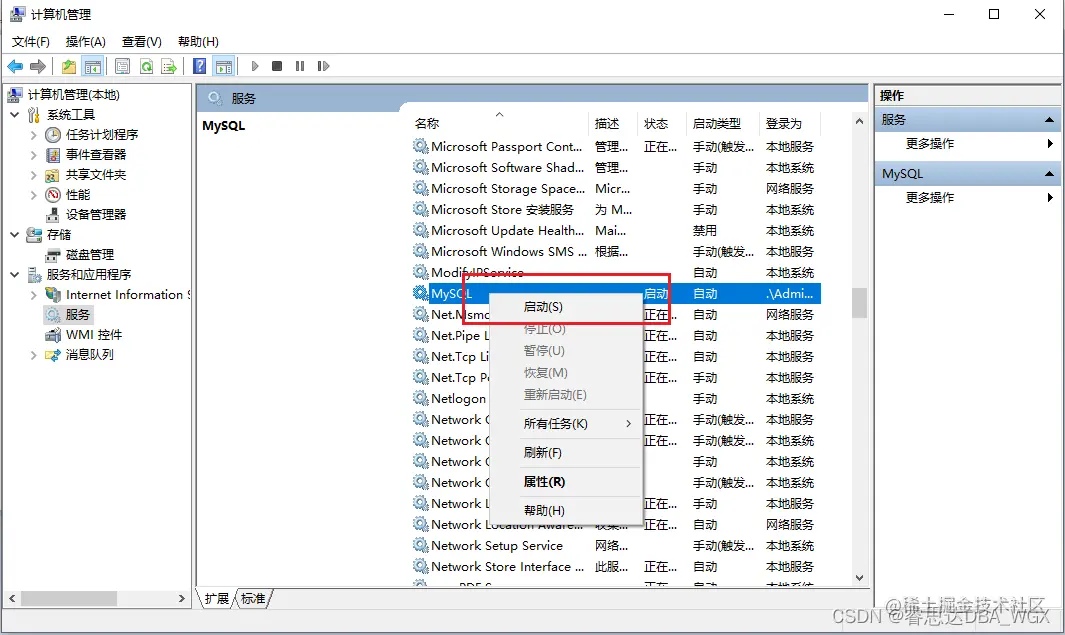Click the blue Help question mark icon
Image resolution: width=1065 pixels, height=635 pixels.
pos(200,66)
